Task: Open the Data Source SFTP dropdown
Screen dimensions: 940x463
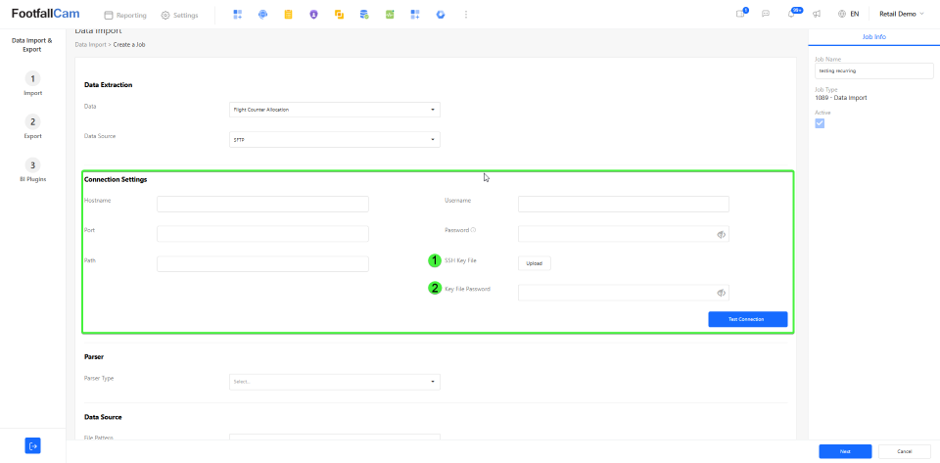Action: [x=335, y=140]
